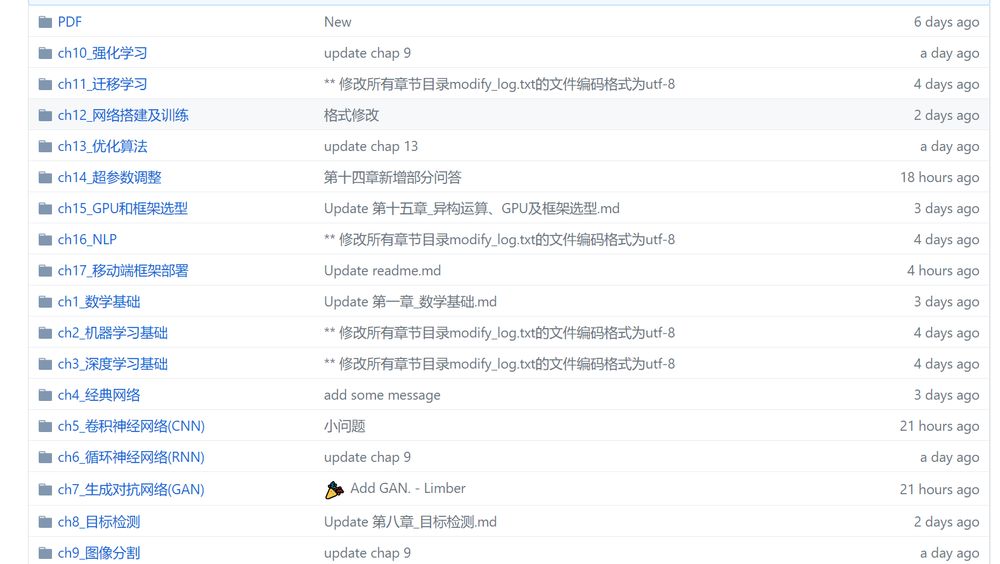
Task: Open the PDF folder
Action: pyautogui.click(x=70, y=22)
